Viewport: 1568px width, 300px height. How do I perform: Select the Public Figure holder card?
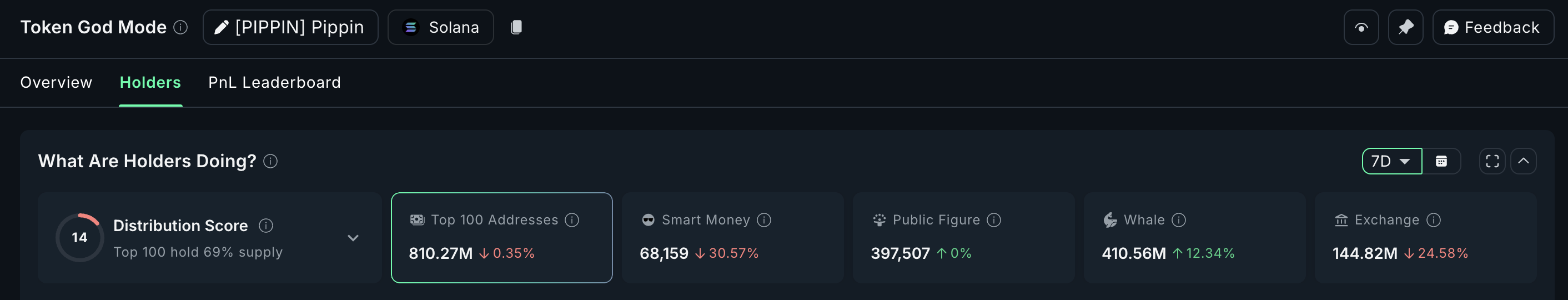963,238
